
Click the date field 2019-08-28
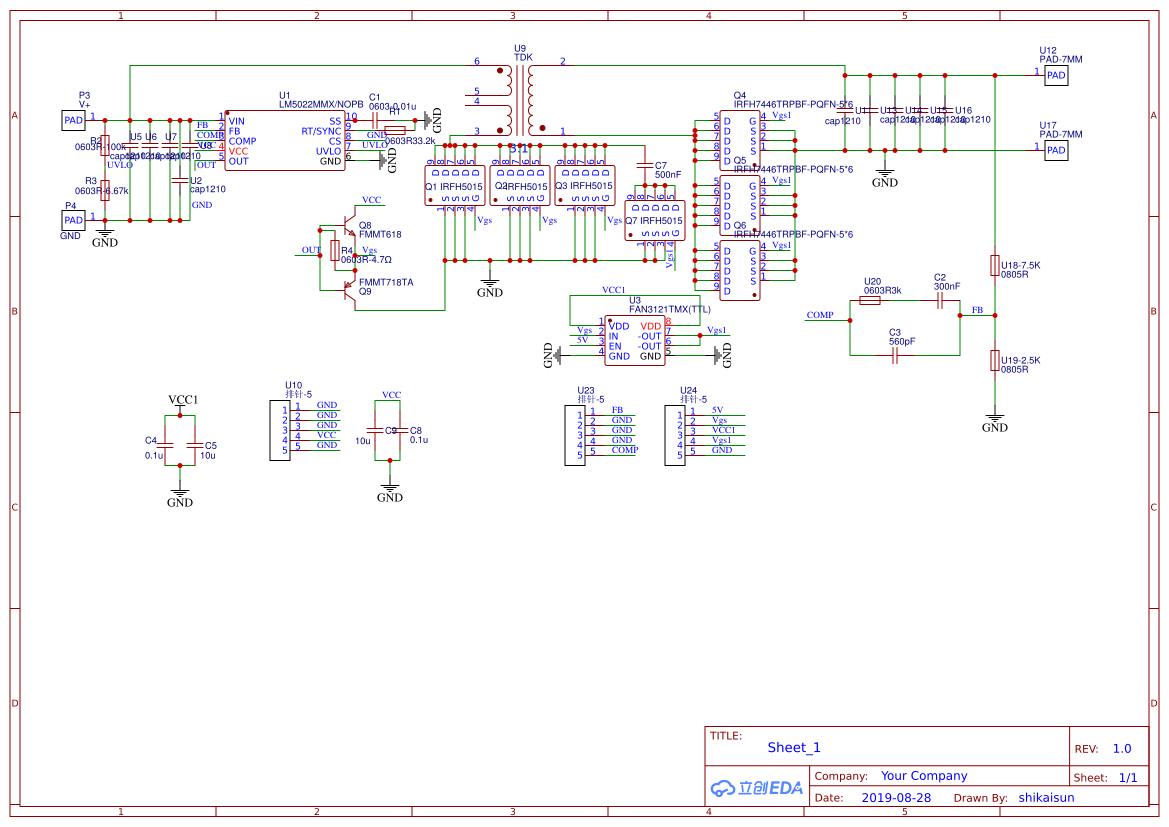[x=896, y=797]
